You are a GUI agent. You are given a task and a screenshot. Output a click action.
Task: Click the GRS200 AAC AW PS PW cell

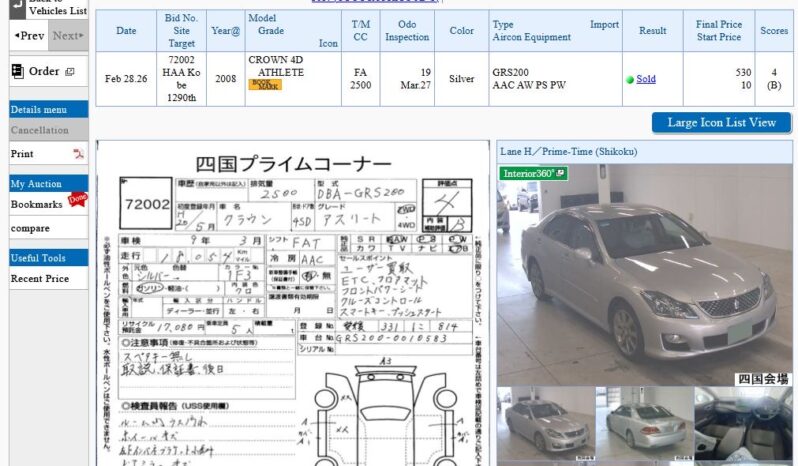click(556, 79)
